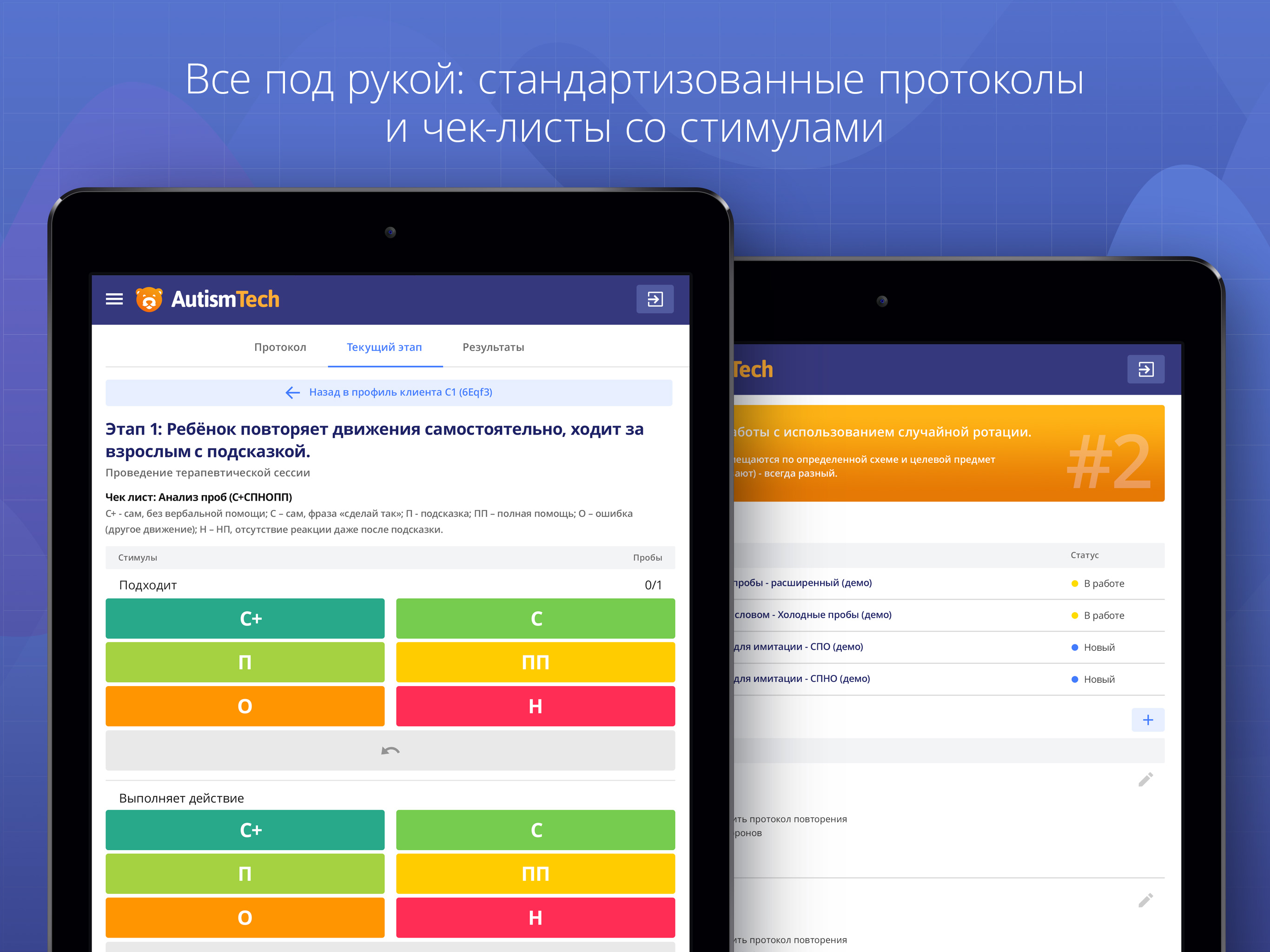
Task: Open the пробы - расширенный (демо) row
Action: click(x=949, y=583)
